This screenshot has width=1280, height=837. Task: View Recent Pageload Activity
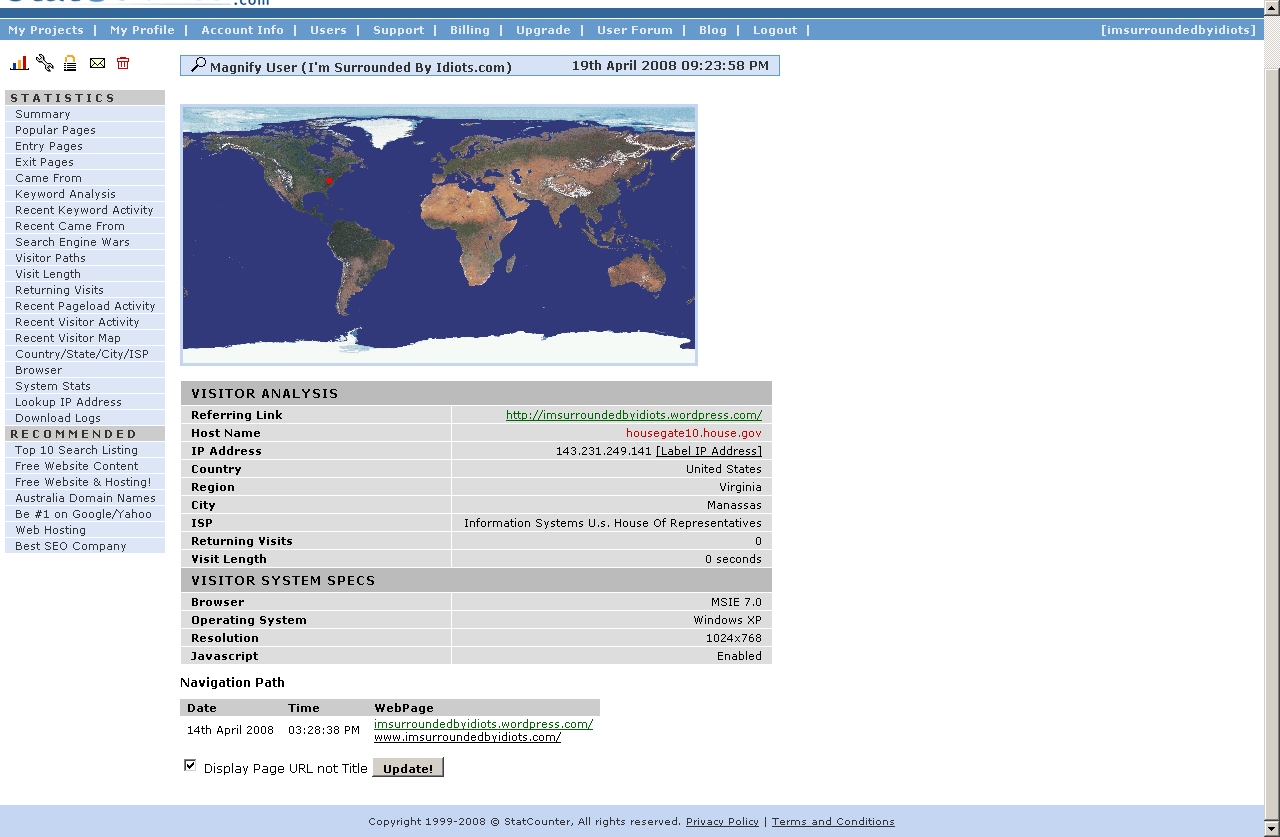(85, 306)
